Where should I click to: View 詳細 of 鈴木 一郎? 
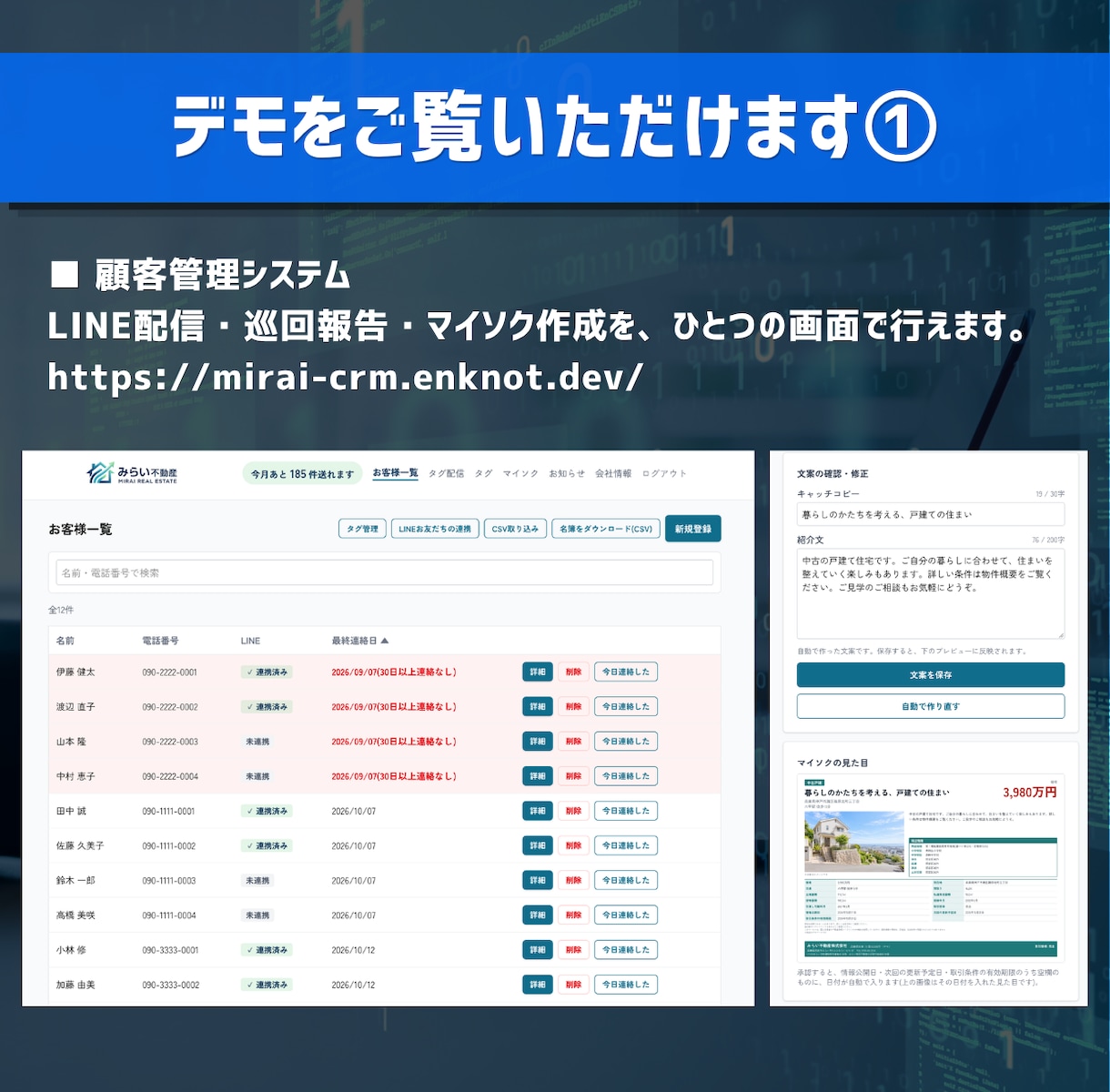point(538,880)
